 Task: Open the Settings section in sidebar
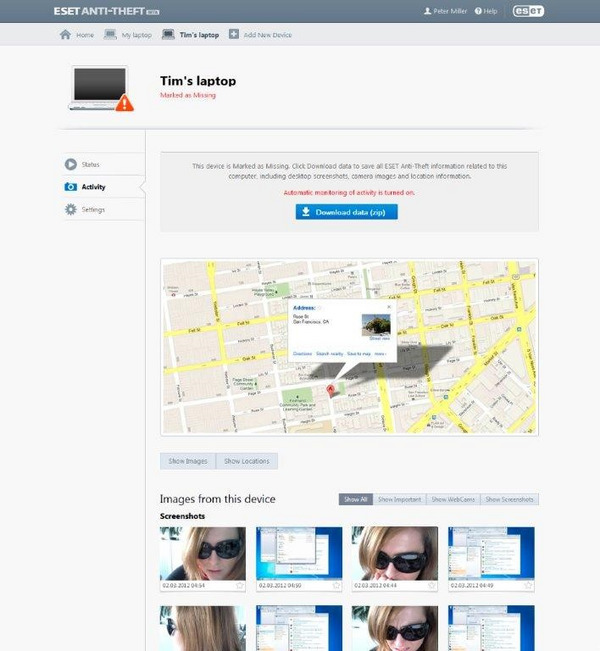pyautogui.click(x=93, y=210)
